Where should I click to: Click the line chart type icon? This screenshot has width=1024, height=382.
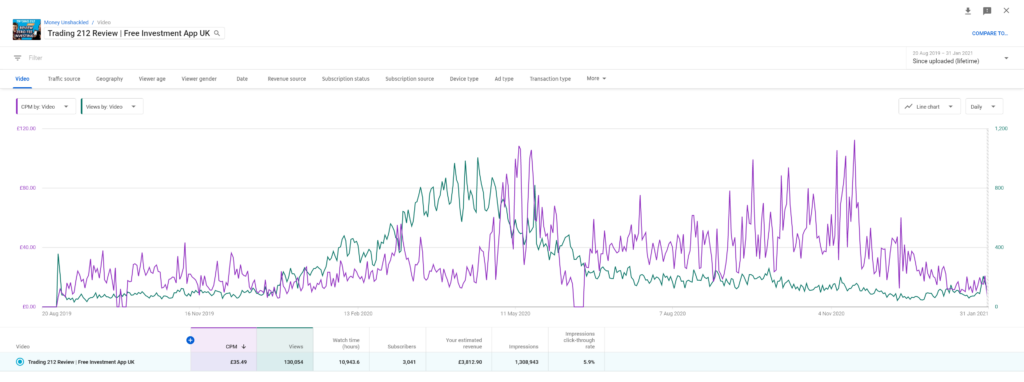coord(908,106)
